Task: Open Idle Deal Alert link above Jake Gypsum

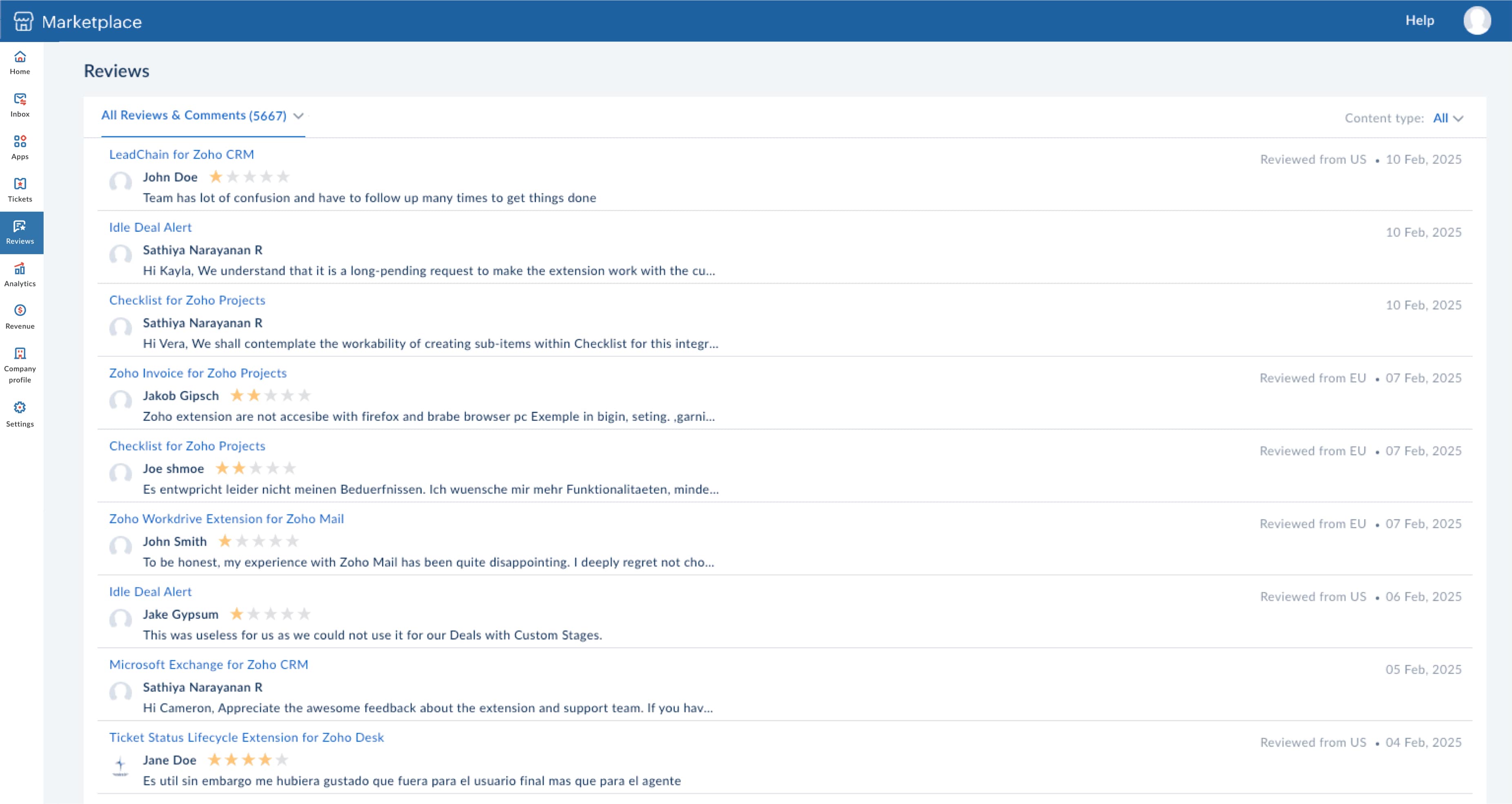Action: [x=150, y=591]
